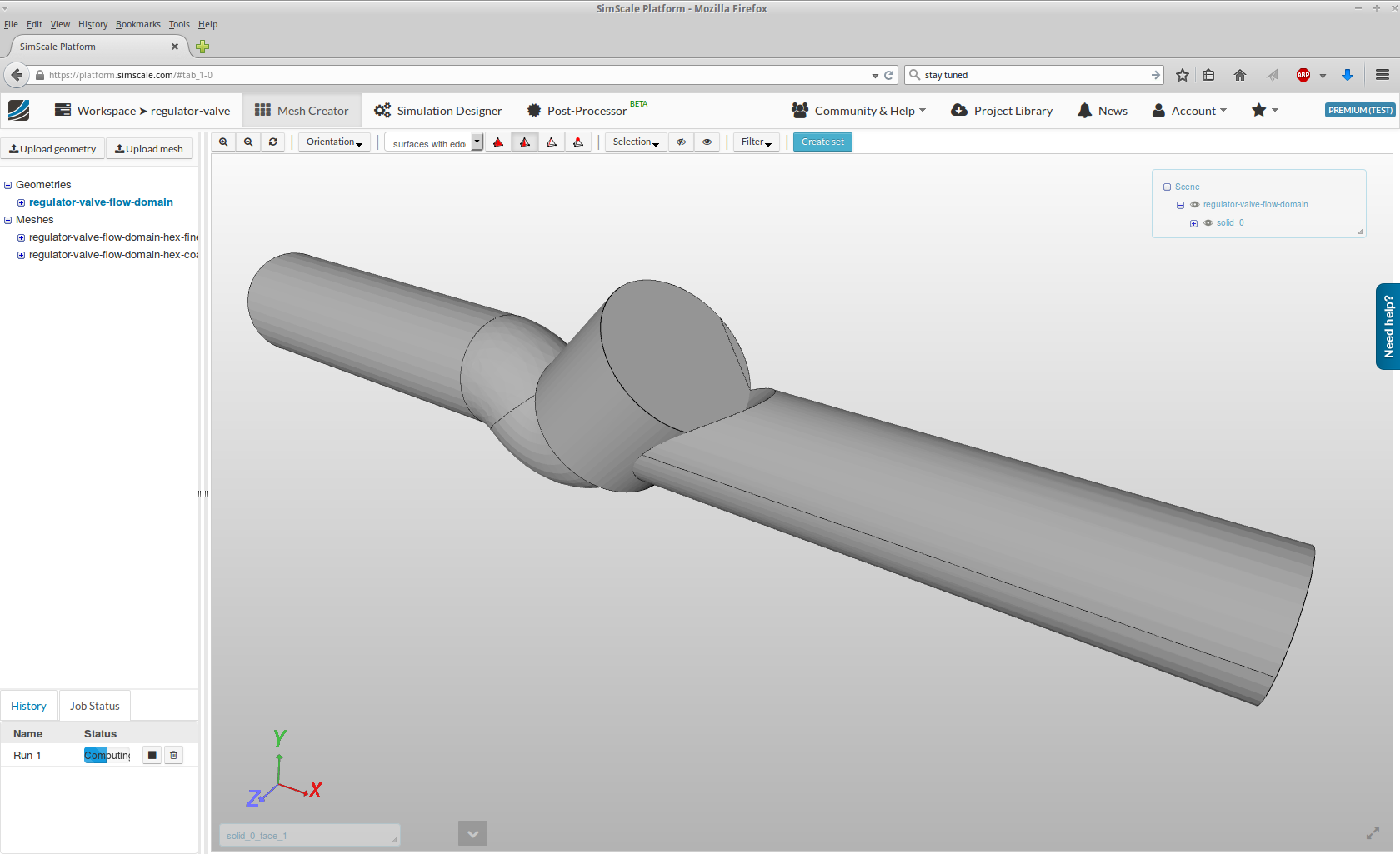Toggle visibility of regulator-valve-flow-domain in Scene
The height and width of the screenshot is (854, 1400).
1194,204
